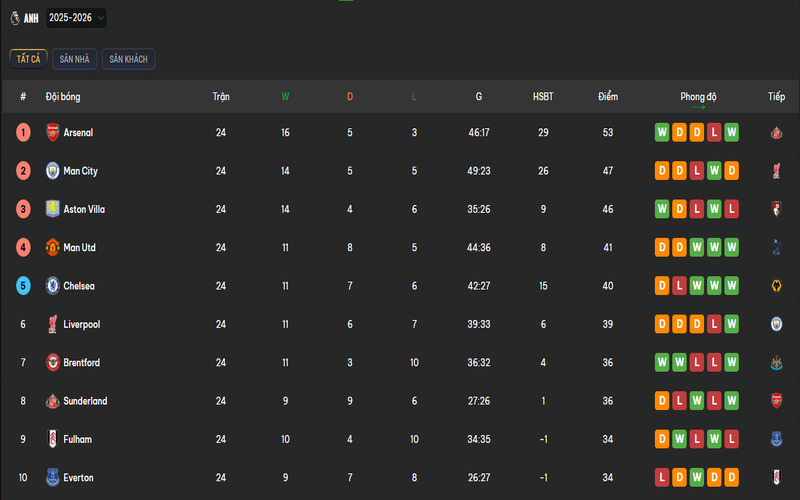Click the red L badge in Arsenal's form
The height and width of the screenshot is (500, 800).
click(714, 132)
